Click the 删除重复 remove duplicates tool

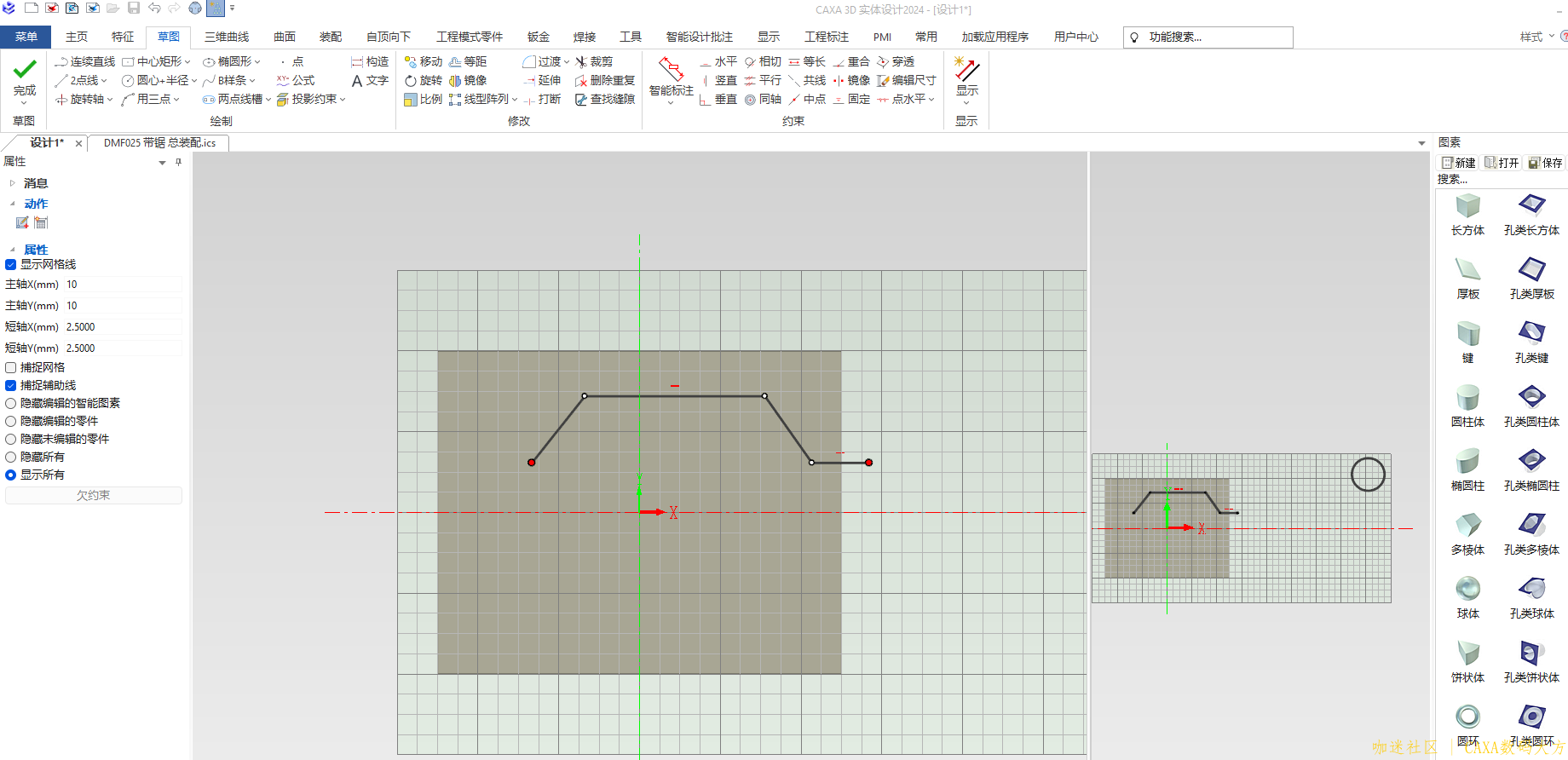click(x=605, y=80)
